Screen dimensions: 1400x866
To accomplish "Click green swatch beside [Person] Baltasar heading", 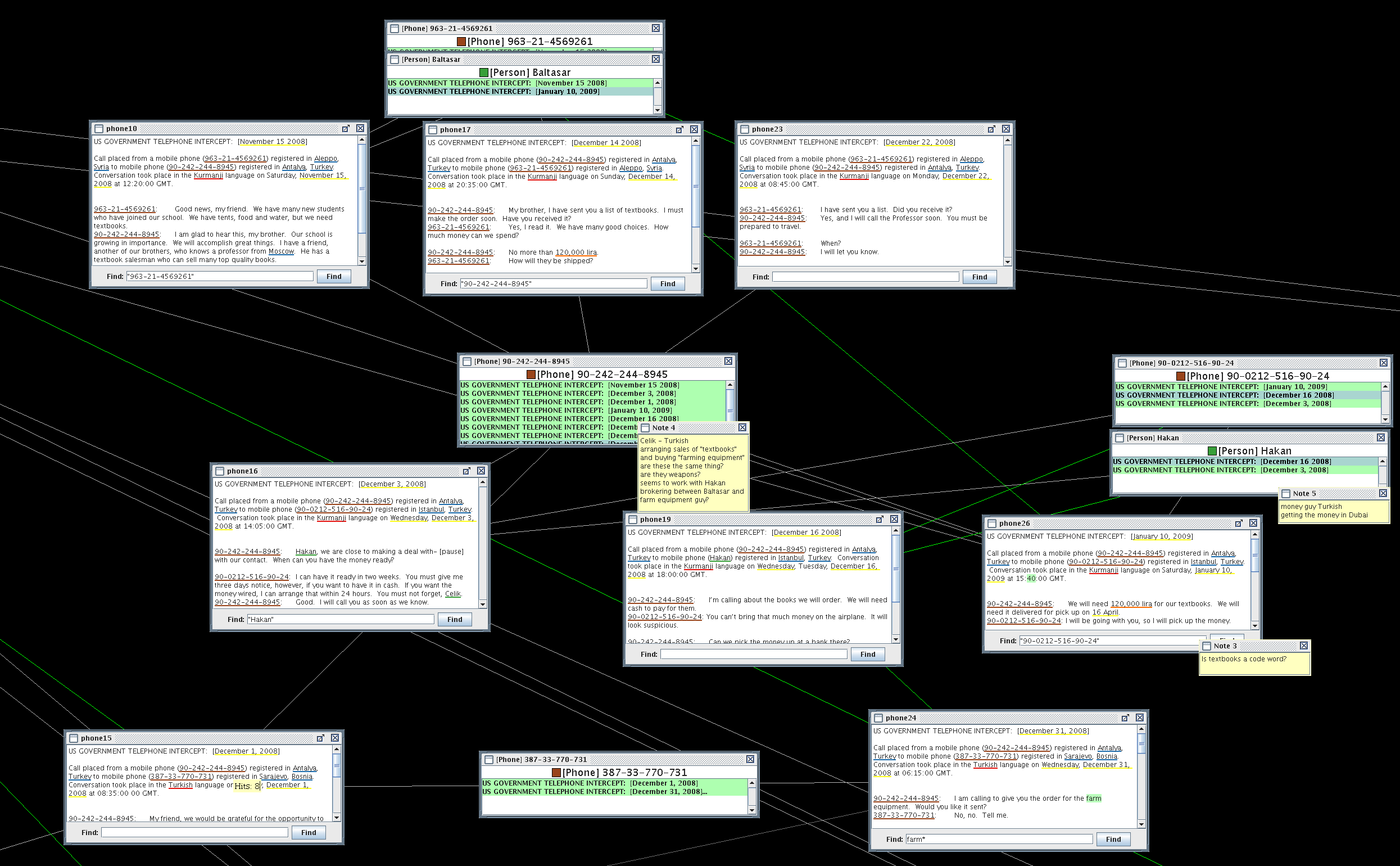I will [x=484, y=73].
